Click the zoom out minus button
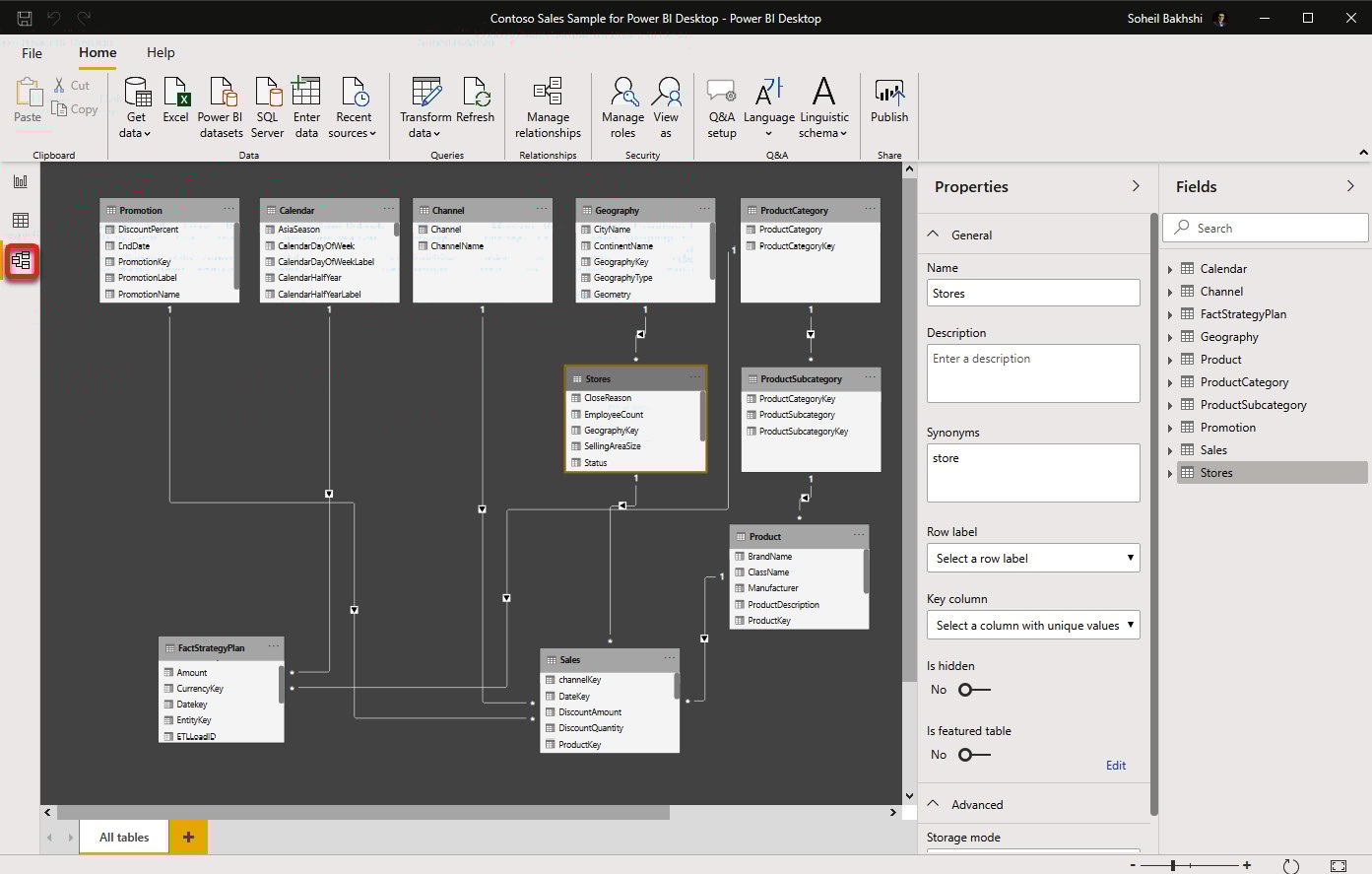 1133,865
